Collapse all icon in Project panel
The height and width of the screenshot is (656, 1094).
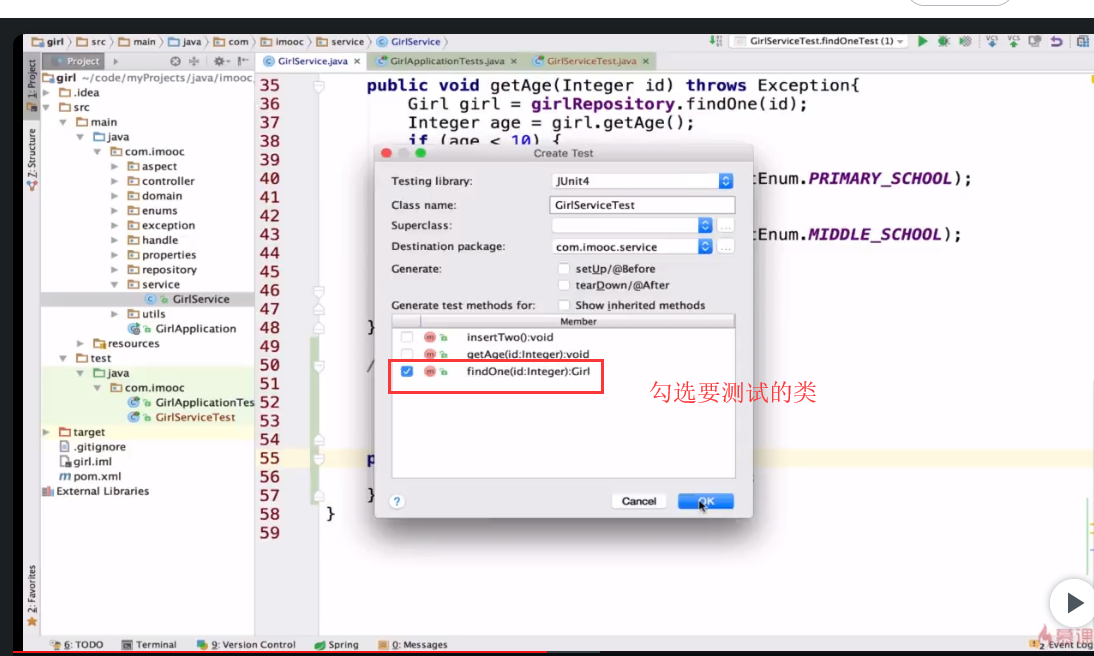(x=194, y=61)
